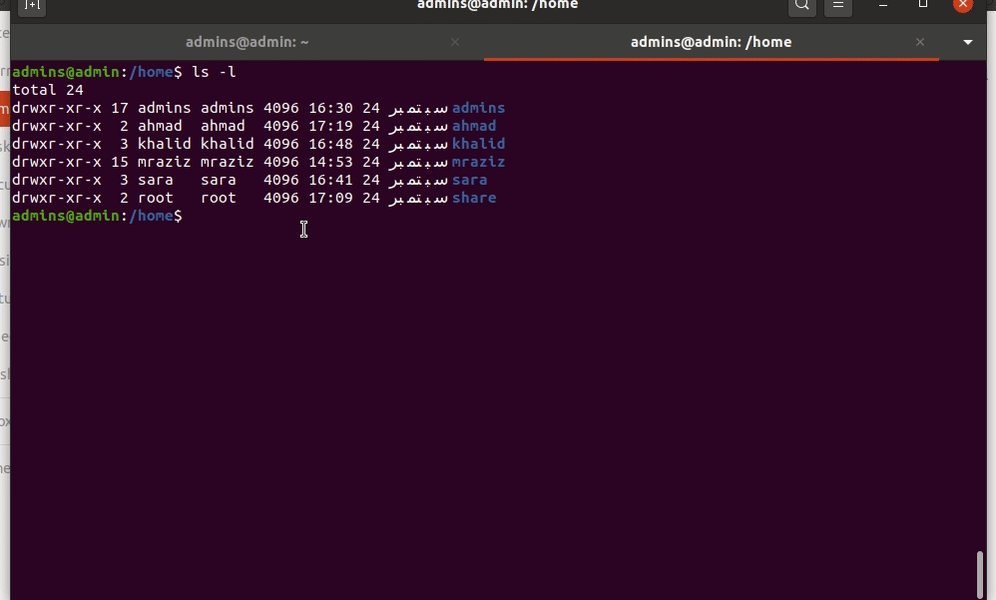Close the admins@admin: ~ tab
The width and height of the screenshot is (996, 600).
coord(455,42)
